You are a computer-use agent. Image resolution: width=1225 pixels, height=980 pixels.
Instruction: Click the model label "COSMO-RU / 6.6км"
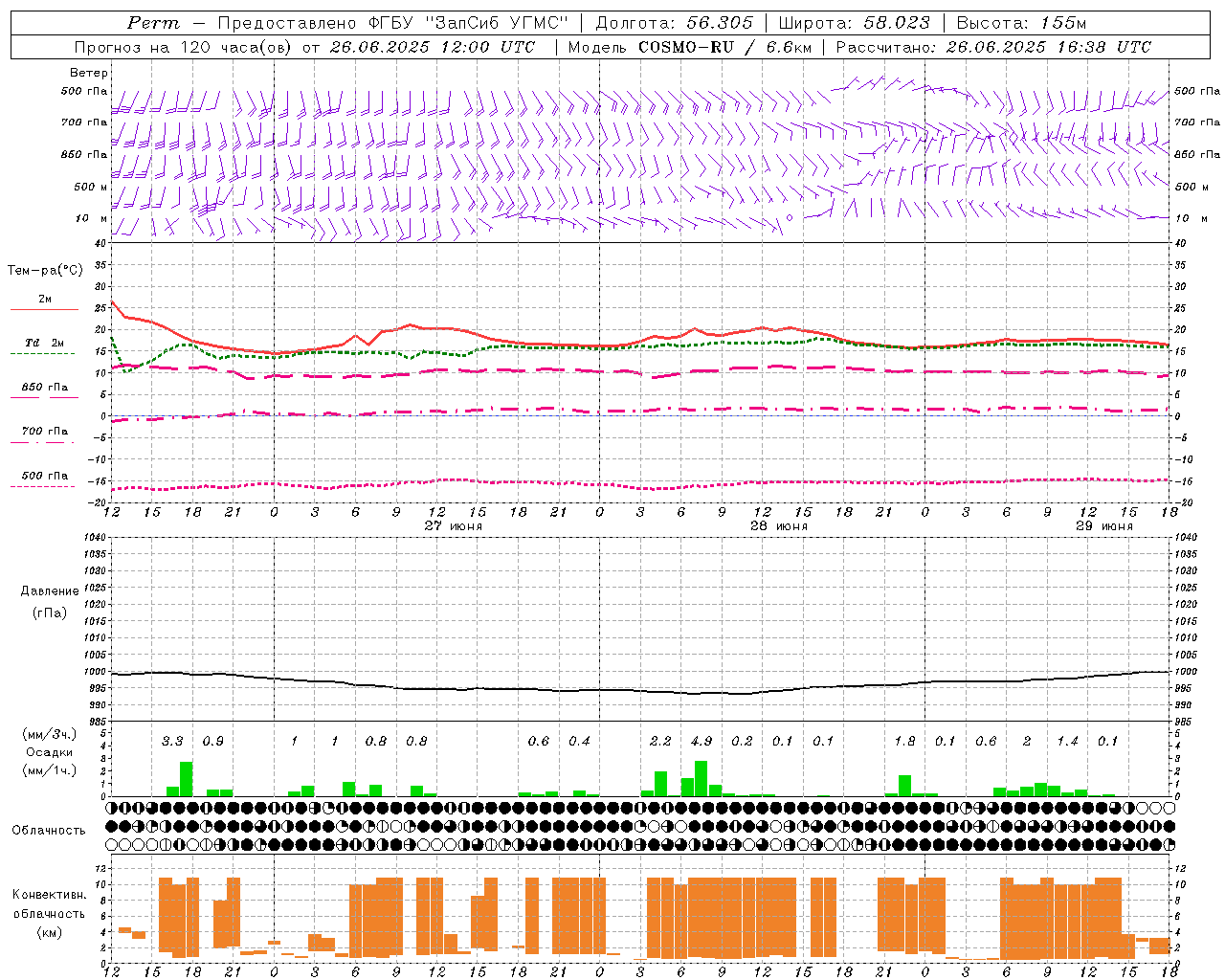tap(725, 47)
